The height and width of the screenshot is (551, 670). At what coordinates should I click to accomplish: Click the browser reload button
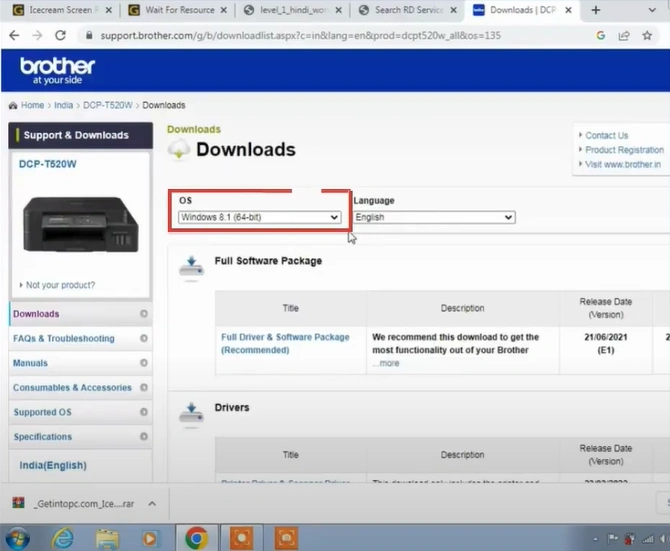point(63,35)
